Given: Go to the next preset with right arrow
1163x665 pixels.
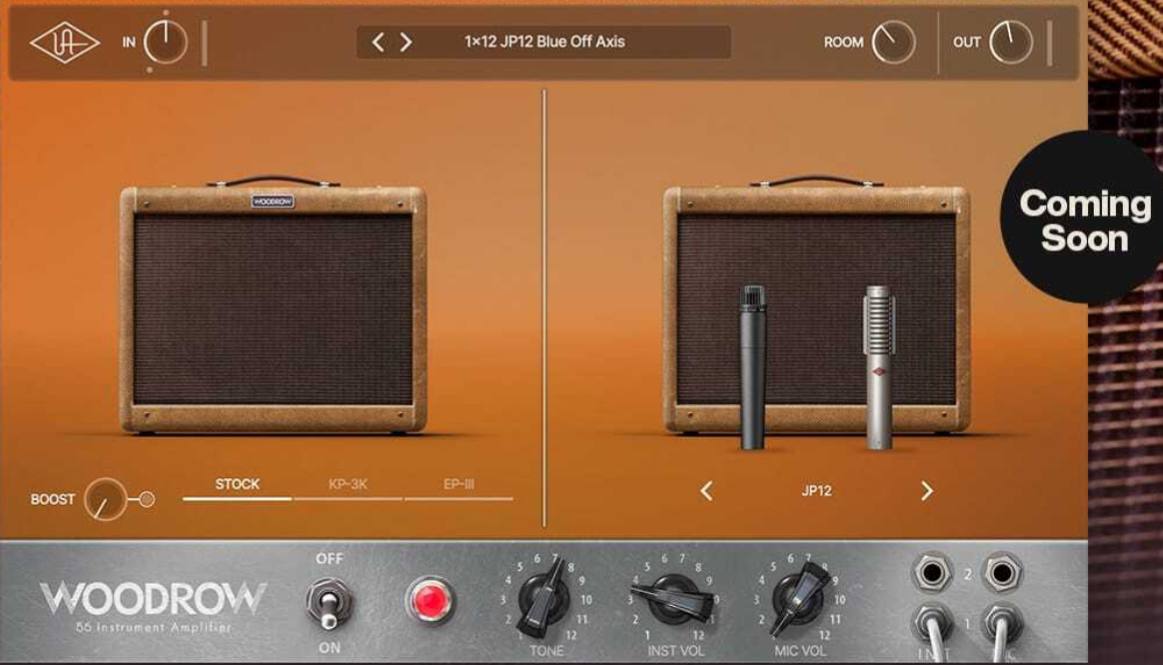Looking at the screenshot, I should coord(406,42).
